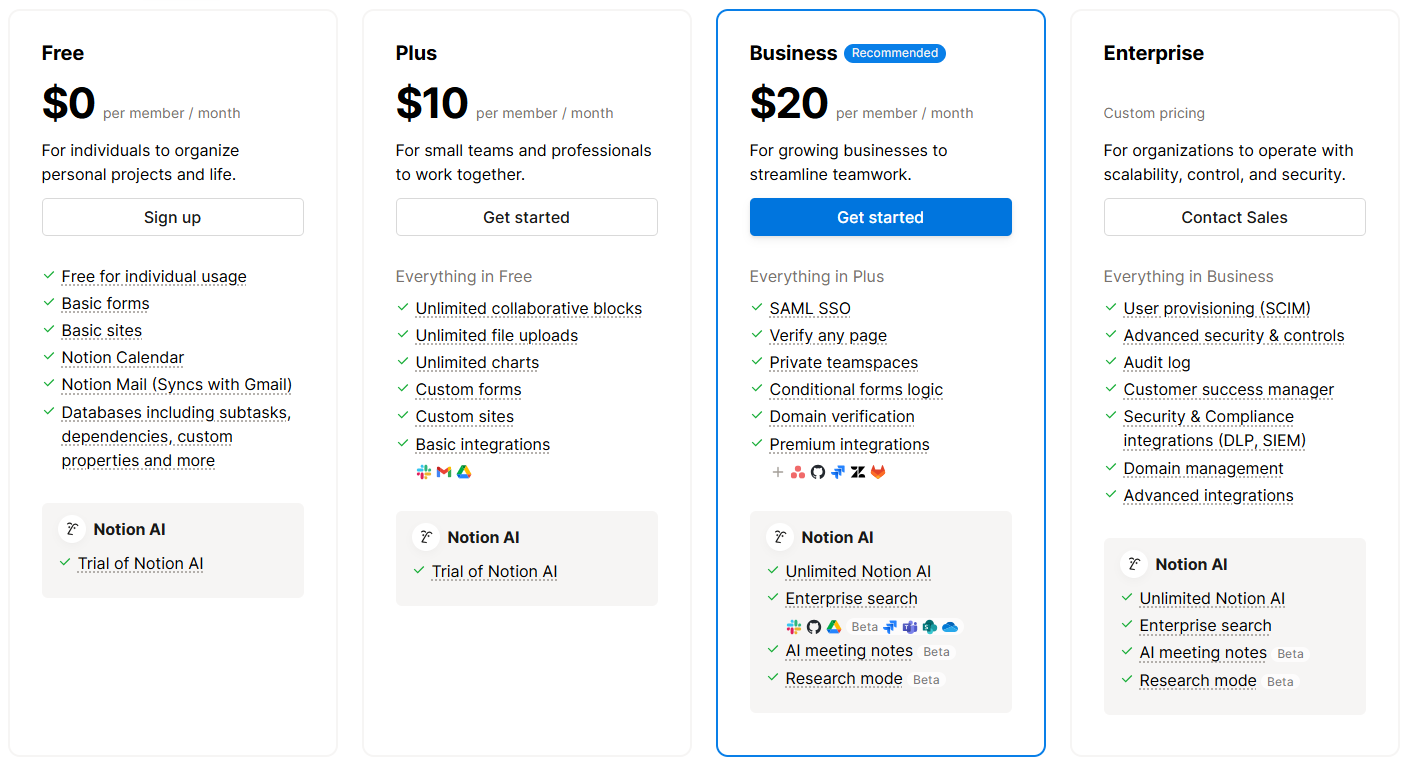Viewport: 1407px width, 766px height.
Task: Click Sign up for the Free plan
Action: coord(173,217)
